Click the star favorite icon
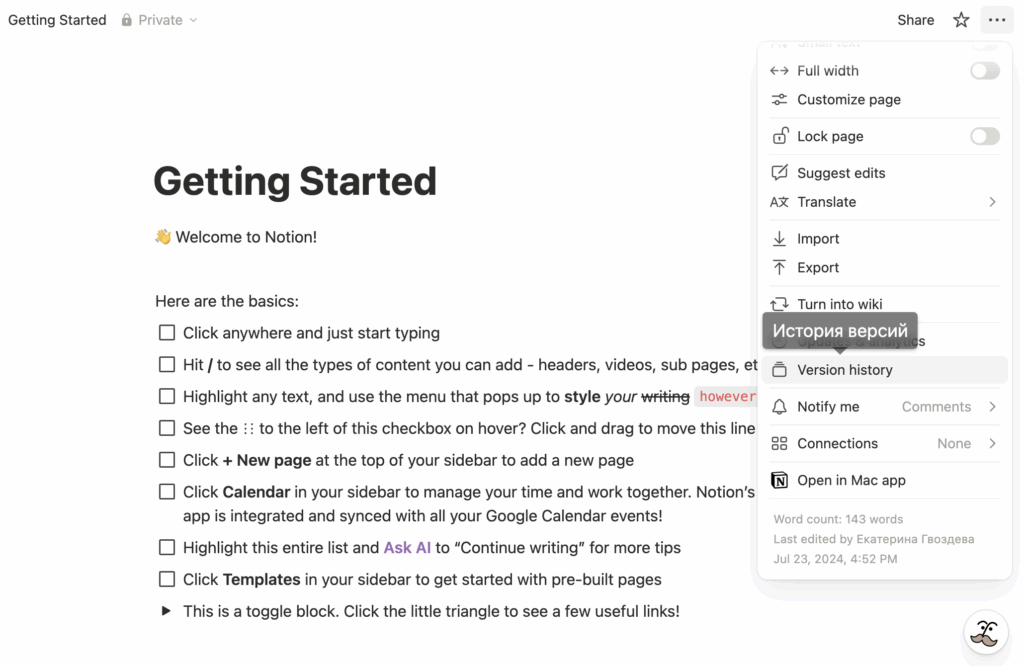 [961, 20]
